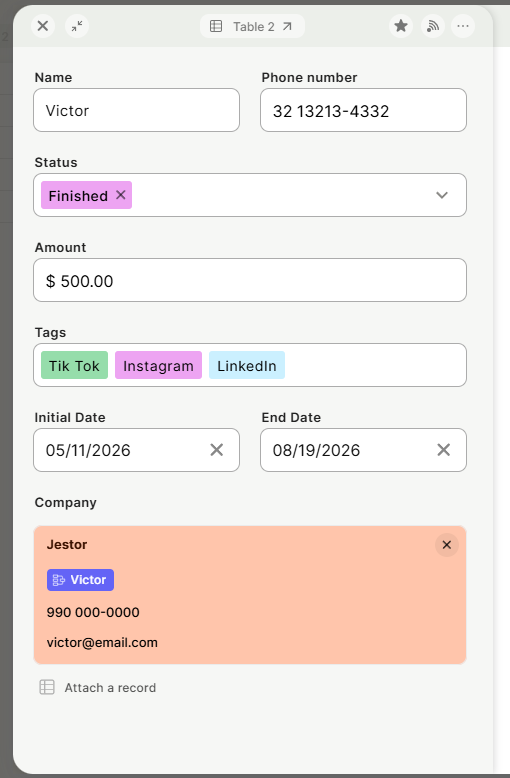Viewport: 510px width, 778px height.
Task: Clear the End Date value
Action: 444,450
